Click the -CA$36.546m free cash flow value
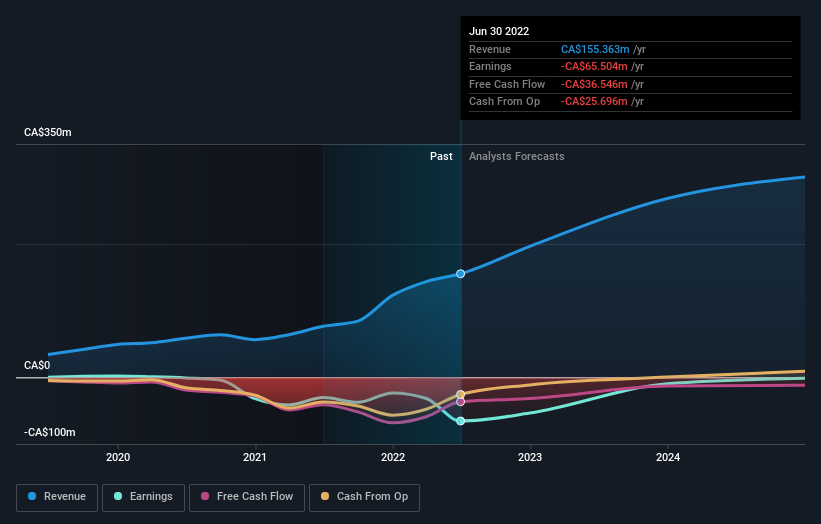Image resolution: width=821 pixels, height=524 pixels. [594, 84]
